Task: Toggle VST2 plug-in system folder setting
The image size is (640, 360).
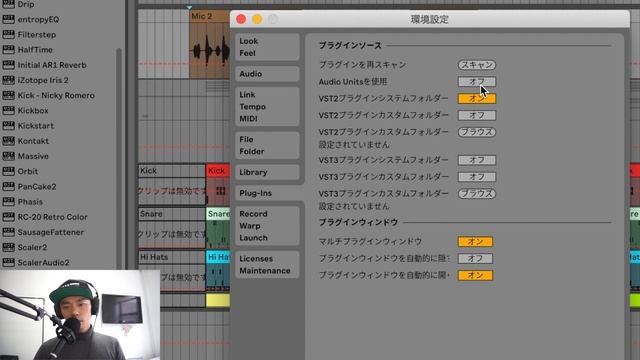Action: [476, 98]
